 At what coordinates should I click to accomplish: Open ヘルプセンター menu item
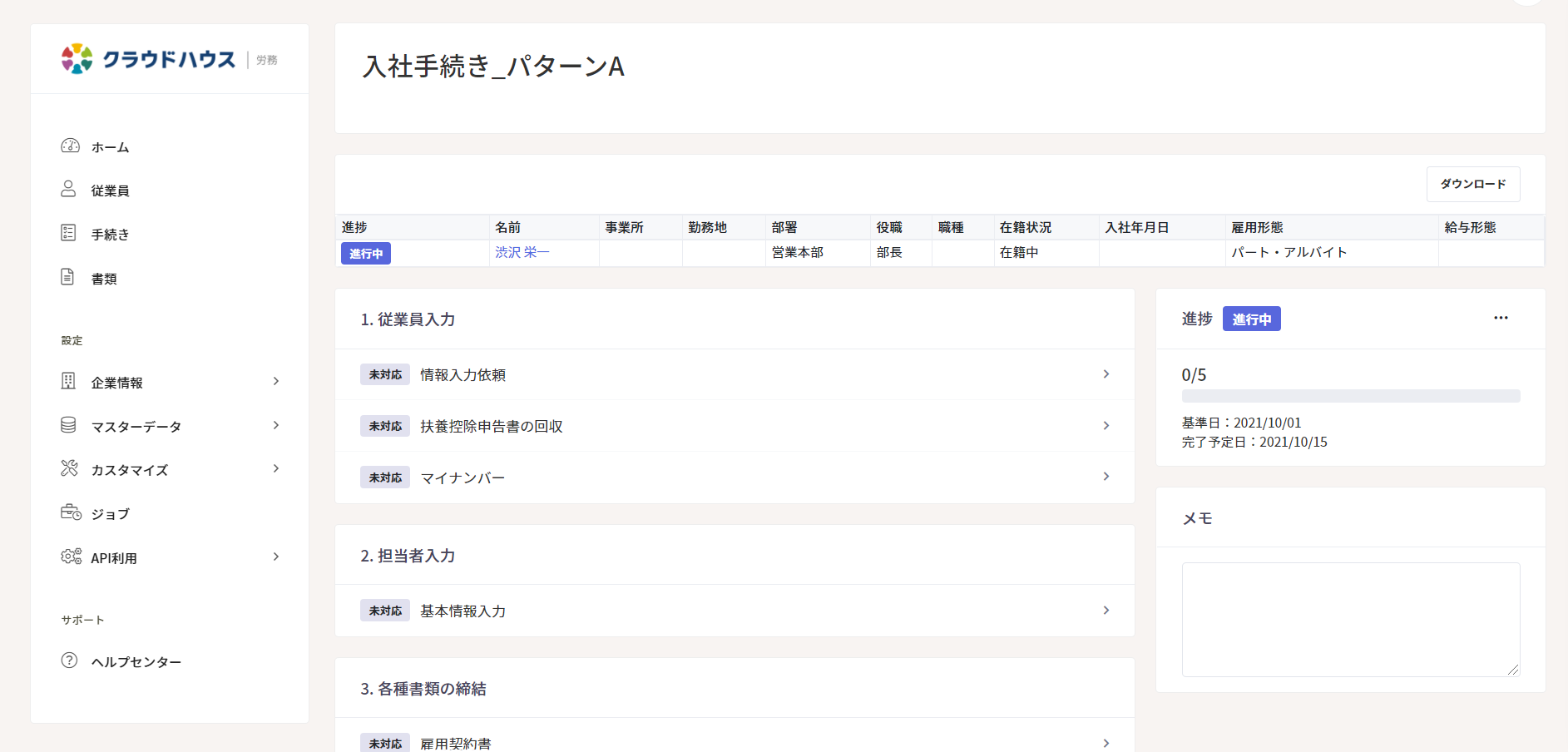click(x=136, y=662)
